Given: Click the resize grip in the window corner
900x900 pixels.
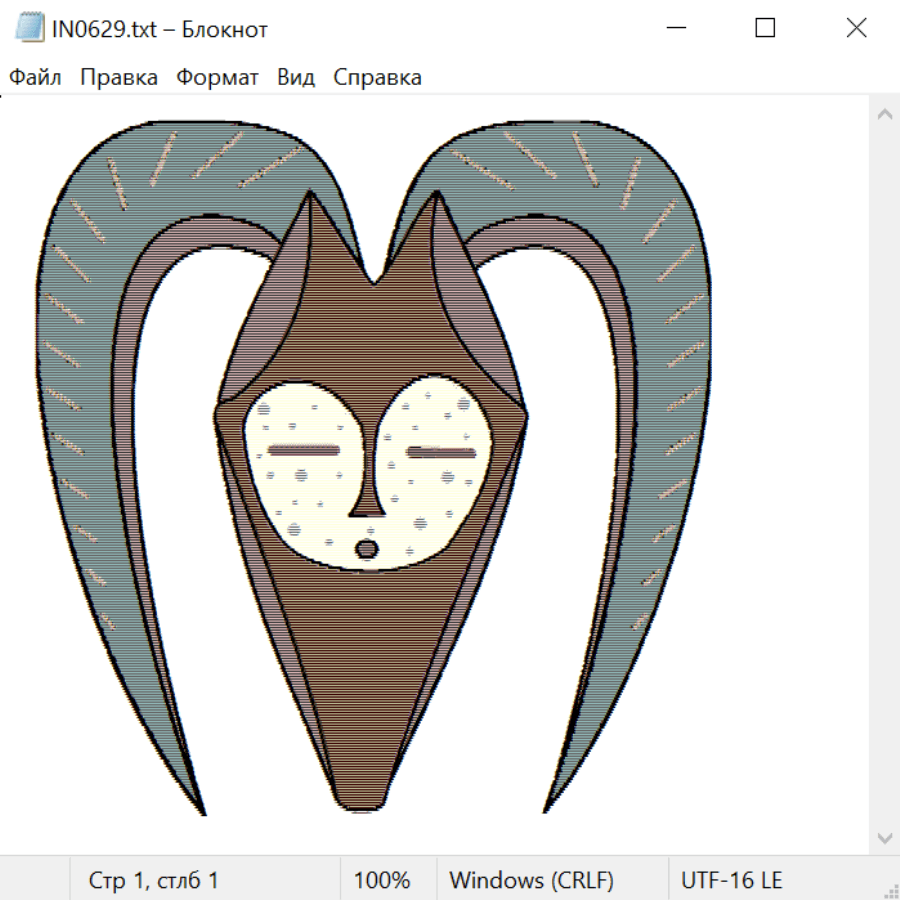Looking at the screenshot, I should [x=890, y=890].
